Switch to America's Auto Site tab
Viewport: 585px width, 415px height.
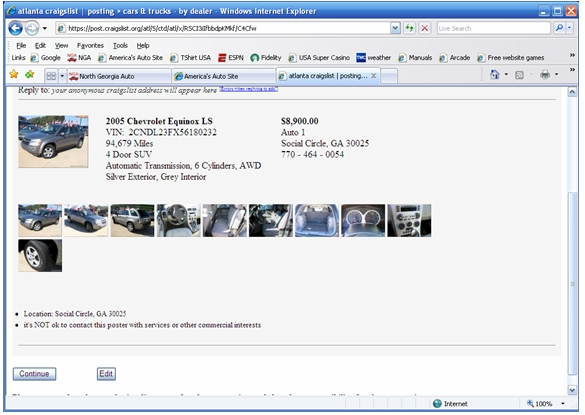pyautogui.click(x=224, y=77)
